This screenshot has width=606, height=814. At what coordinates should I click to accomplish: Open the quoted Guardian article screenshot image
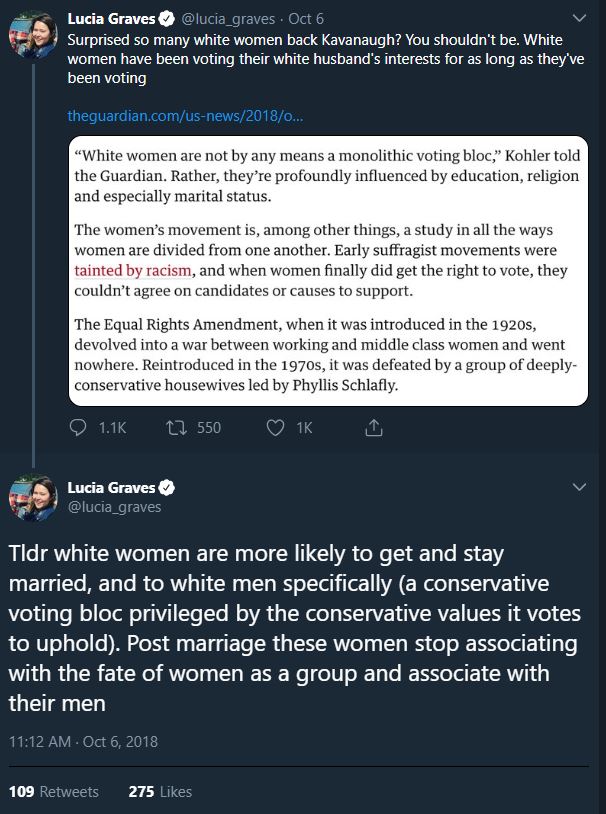pos(327,270)
